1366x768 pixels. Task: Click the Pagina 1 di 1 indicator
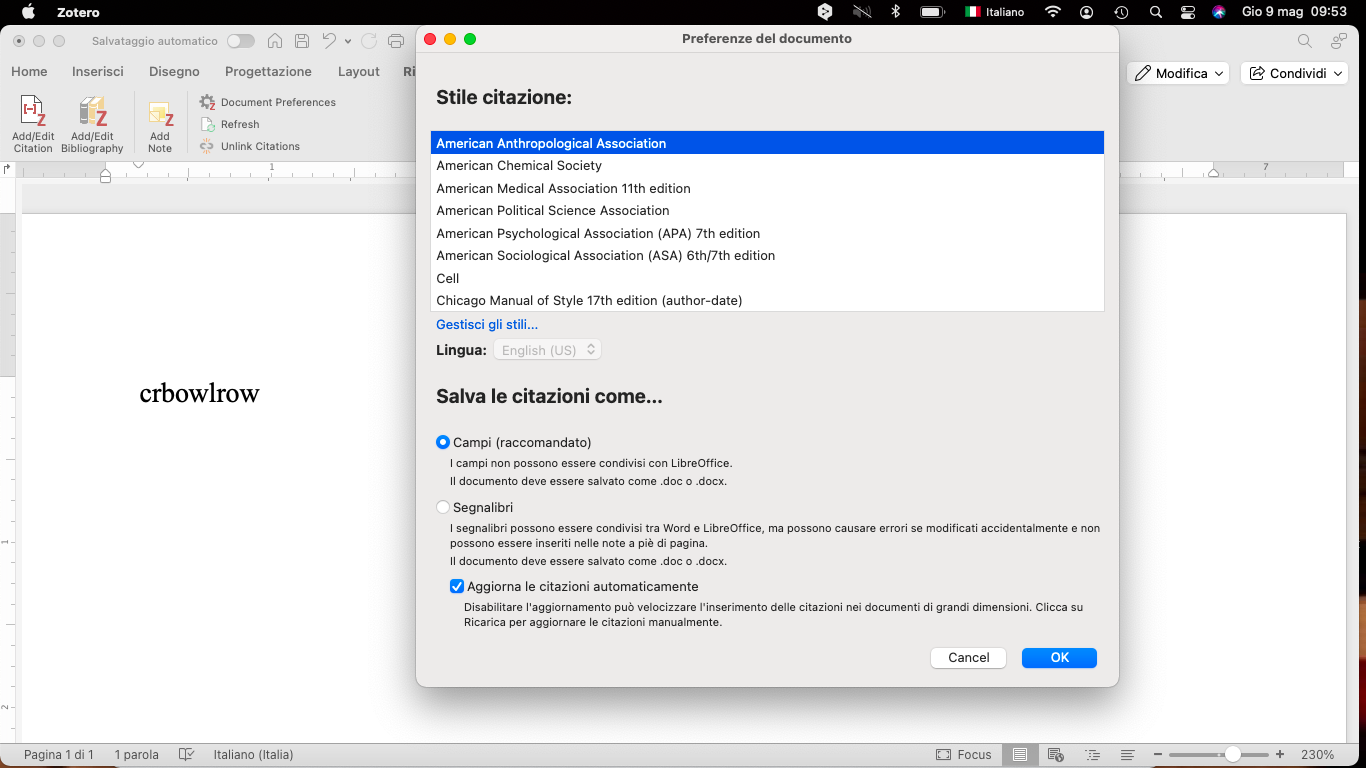[x=59, y=755]
